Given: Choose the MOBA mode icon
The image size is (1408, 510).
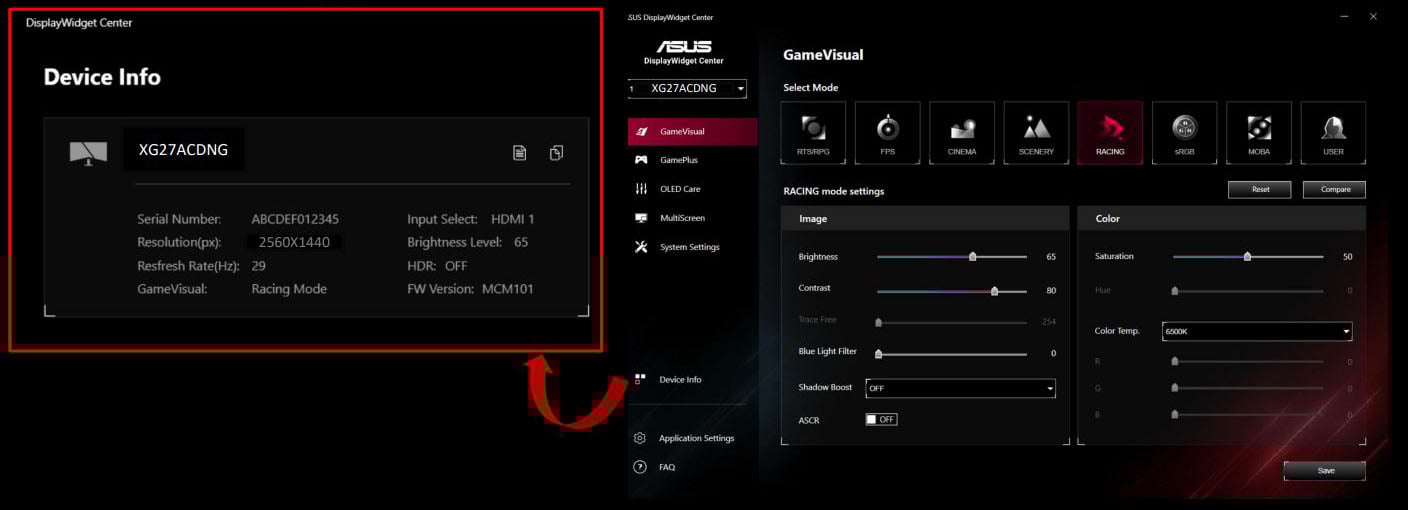Looking at the screenshot, I should point(1259,133).
